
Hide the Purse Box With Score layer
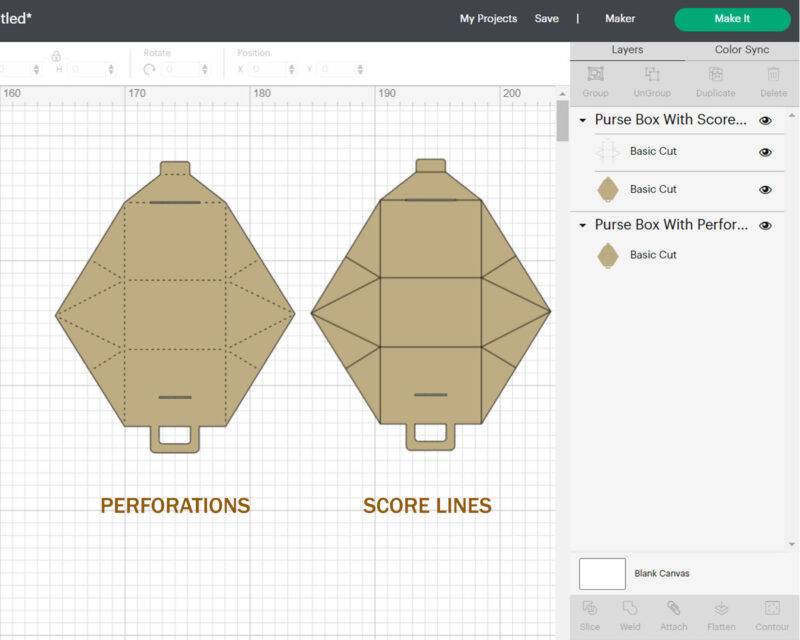(x=765, y=119)
